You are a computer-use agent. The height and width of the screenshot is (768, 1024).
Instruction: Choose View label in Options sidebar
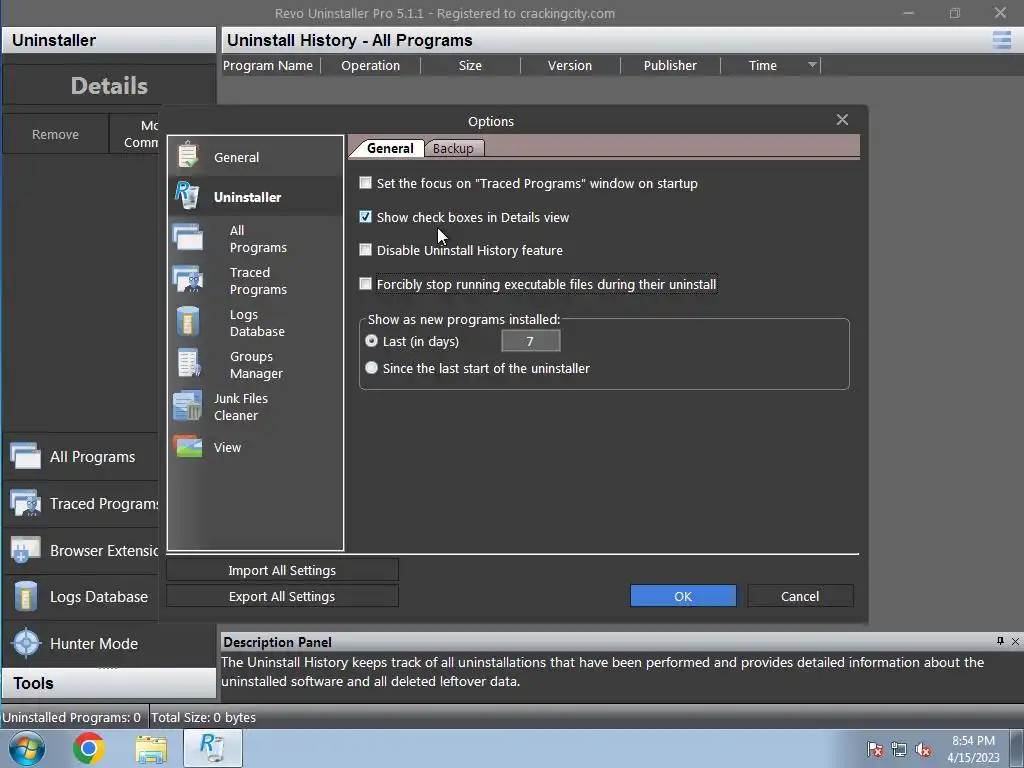click(227, 447)
